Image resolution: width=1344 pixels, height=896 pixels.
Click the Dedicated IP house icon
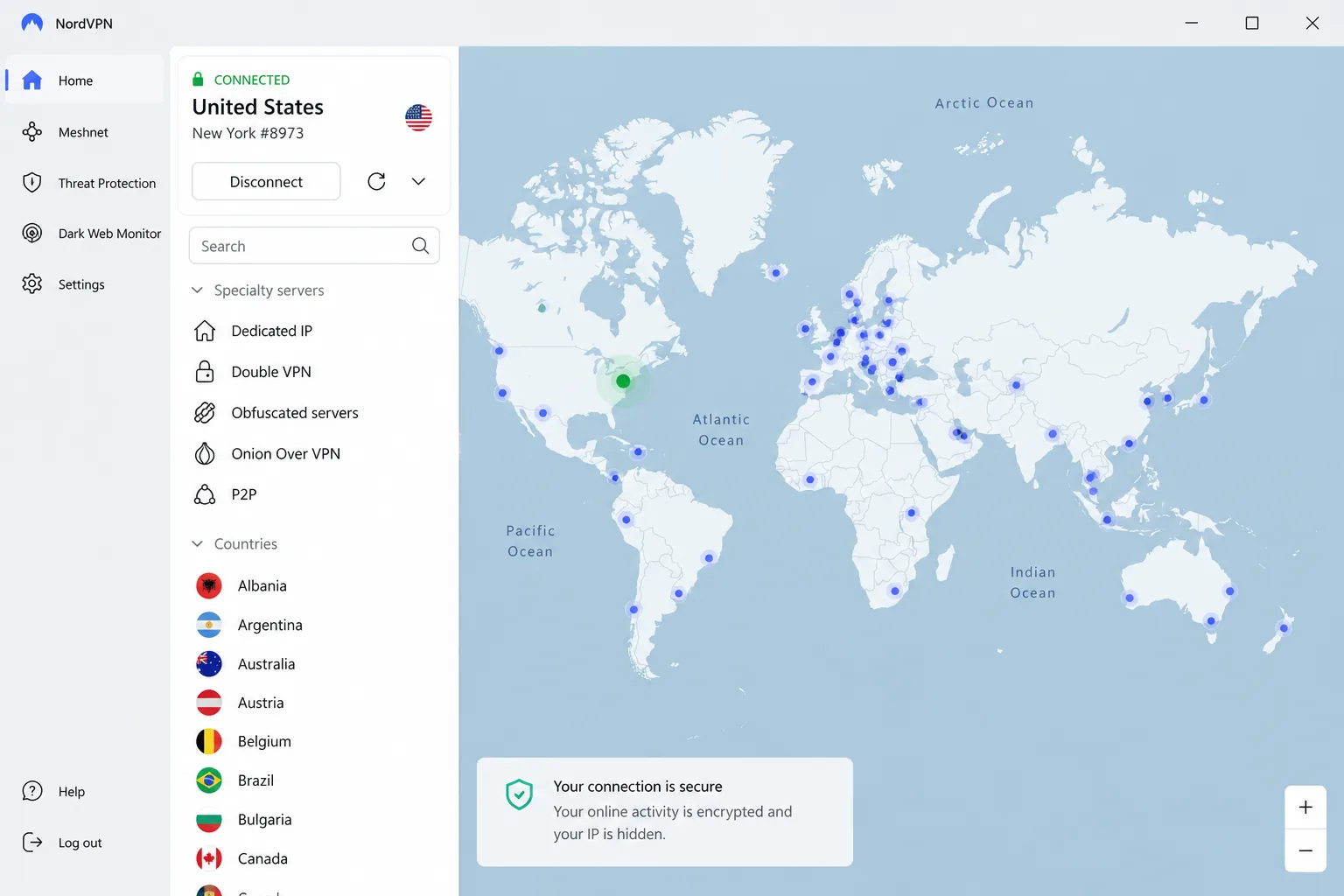point(205,331)
